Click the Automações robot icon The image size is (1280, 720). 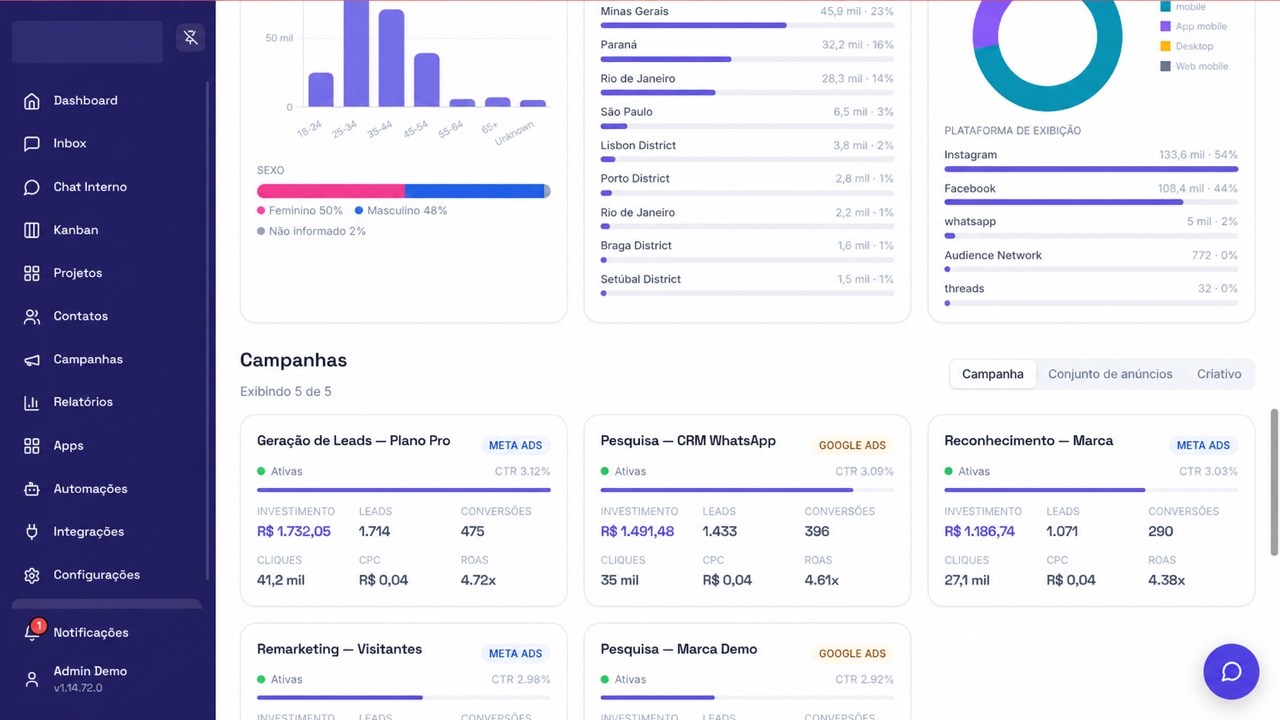click(32, 489)
